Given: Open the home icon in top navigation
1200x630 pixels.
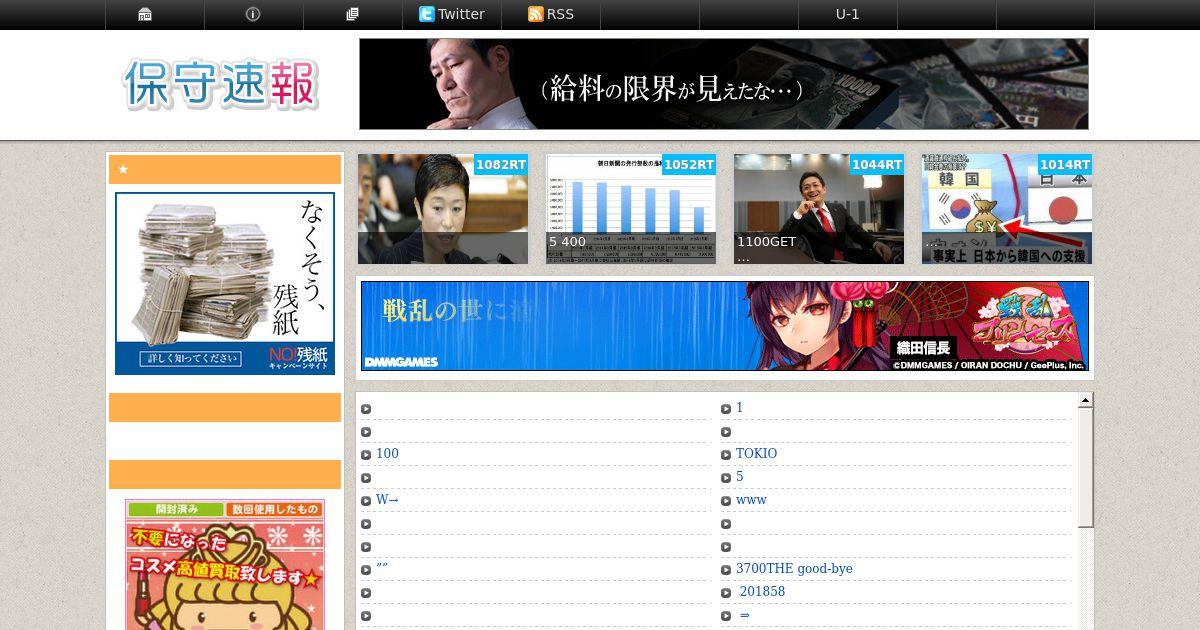Looking at the screenshot, I should [x=145, y=14].
